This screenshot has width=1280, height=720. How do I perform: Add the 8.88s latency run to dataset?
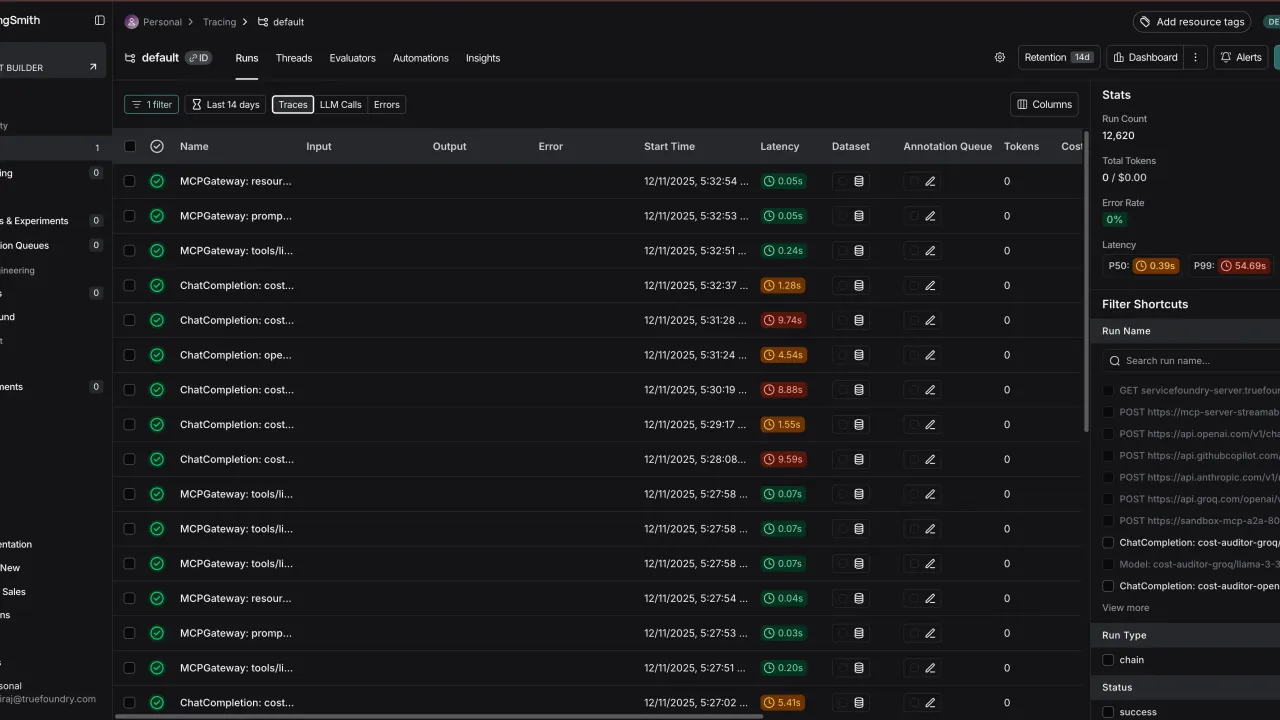[859, 390]
